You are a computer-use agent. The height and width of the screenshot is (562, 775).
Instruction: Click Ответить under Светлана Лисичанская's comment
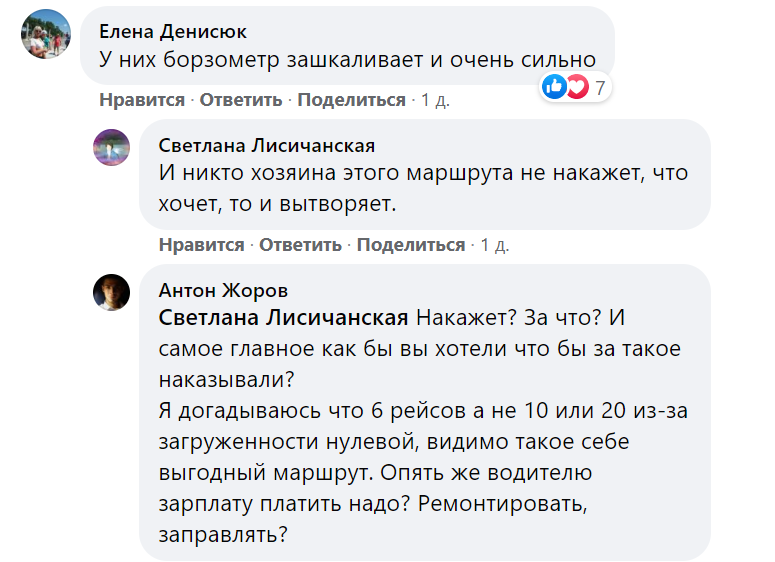point(303,245)
